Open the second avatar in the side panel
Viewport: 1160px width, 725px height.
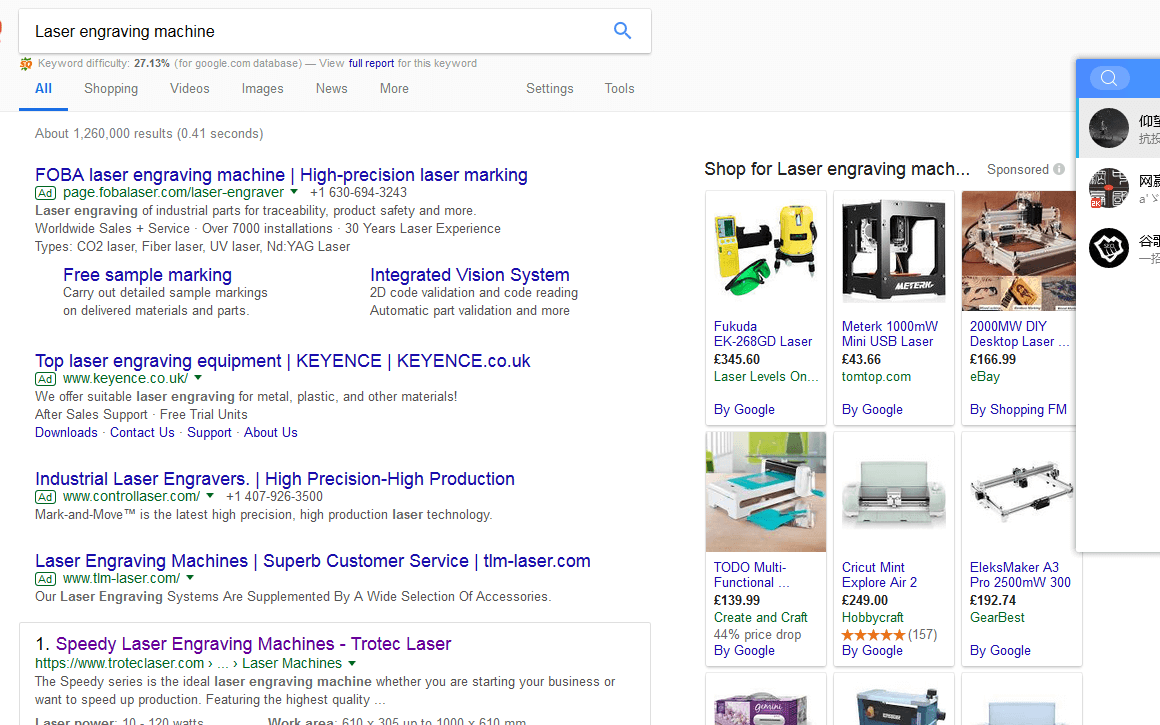(1108, 188)
